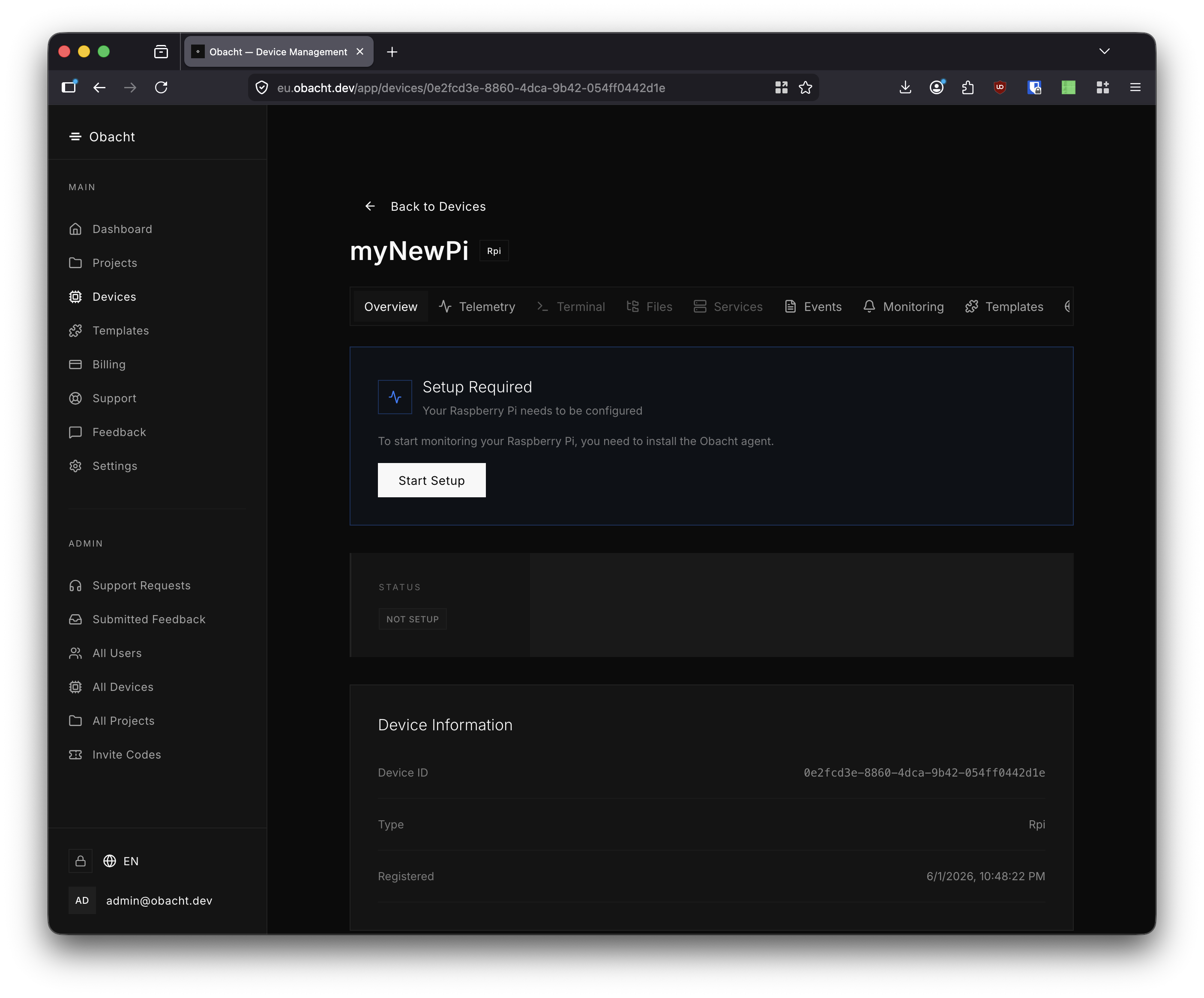The height and width of the screenshot is (998, 1204).
Task: Change language via the EN globe selector
Action: [x=120, y=861]
